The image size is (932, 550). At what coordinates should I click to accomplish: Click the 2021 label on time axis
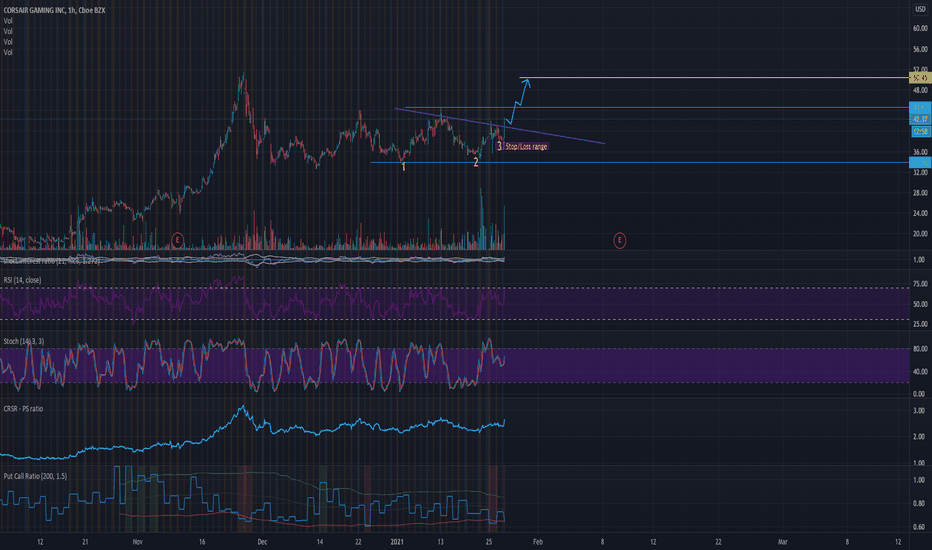click(x=397, y=542)
